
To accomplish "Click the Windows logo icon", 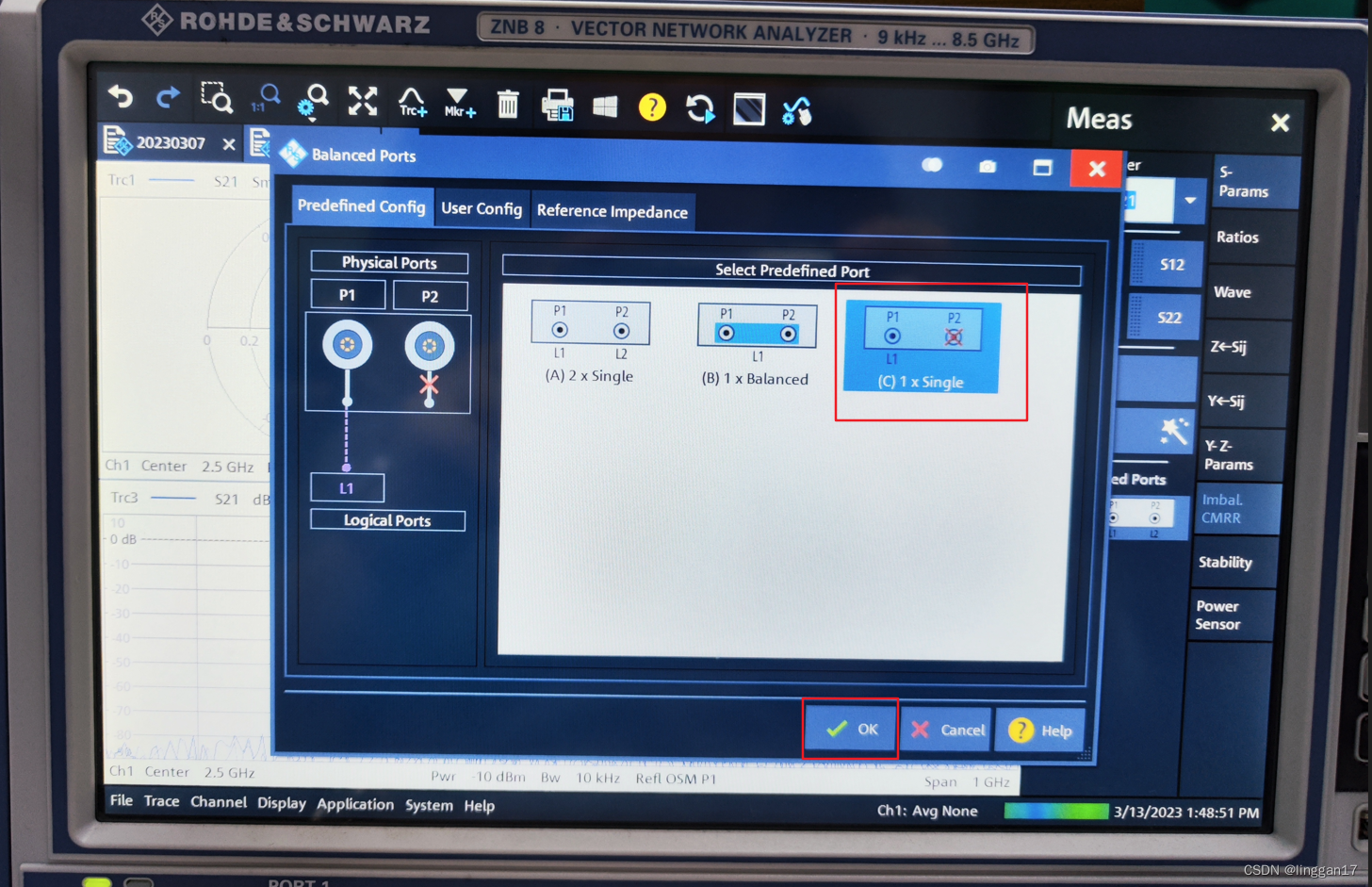I will tap(605, 107).
